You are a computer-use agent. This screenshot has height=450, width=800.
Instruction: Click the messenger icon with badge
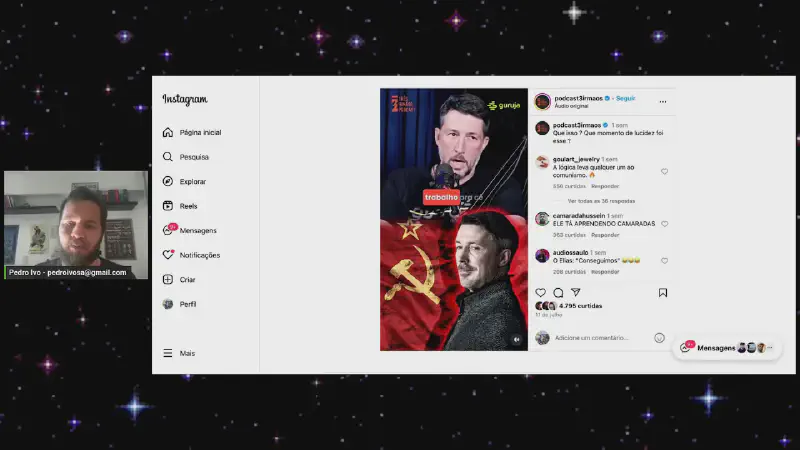[x=169, y=230]
